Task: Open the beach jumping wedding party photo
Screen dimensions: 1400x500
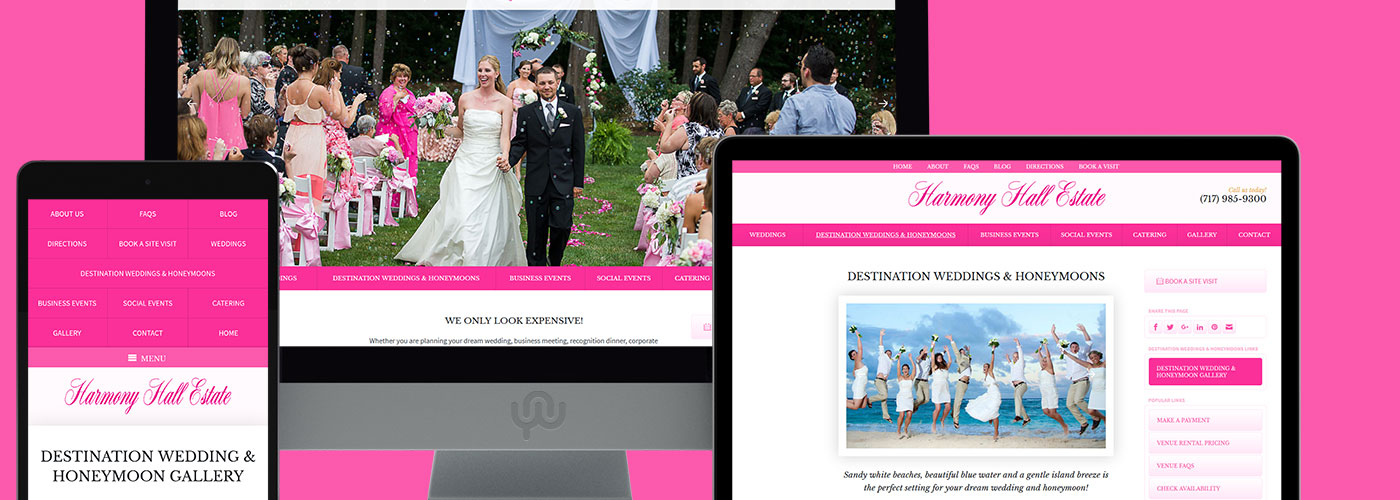Action: click(976, 375)
